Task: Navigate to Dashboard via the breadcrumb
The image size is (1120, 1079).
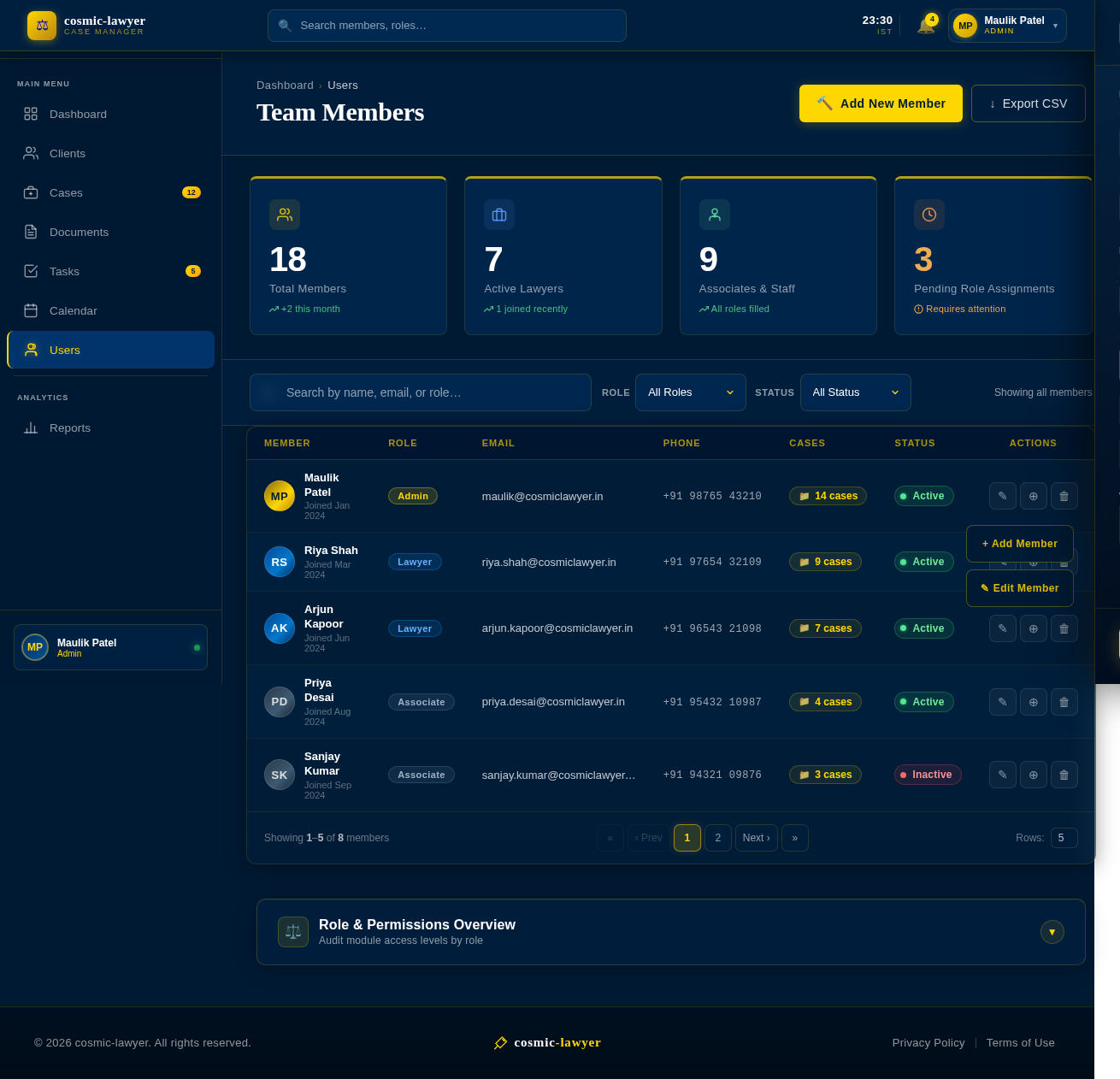Action: 285,85
